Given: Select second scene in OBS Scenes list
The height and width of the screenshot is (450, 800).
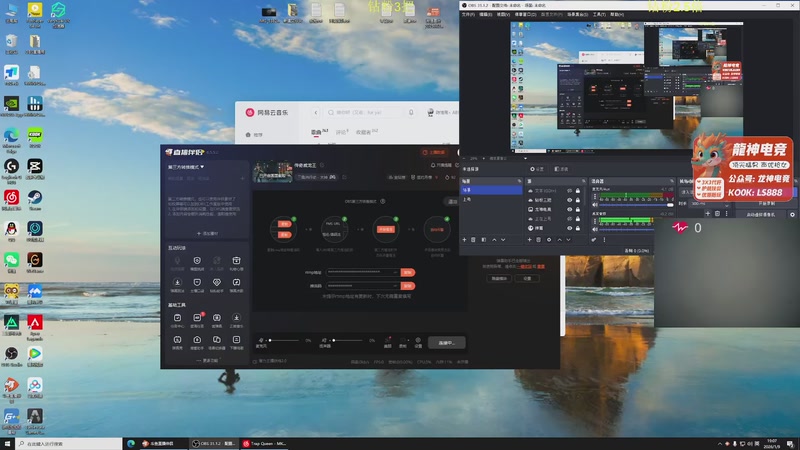Looking at the screenshot, I should tap(491, 199).
